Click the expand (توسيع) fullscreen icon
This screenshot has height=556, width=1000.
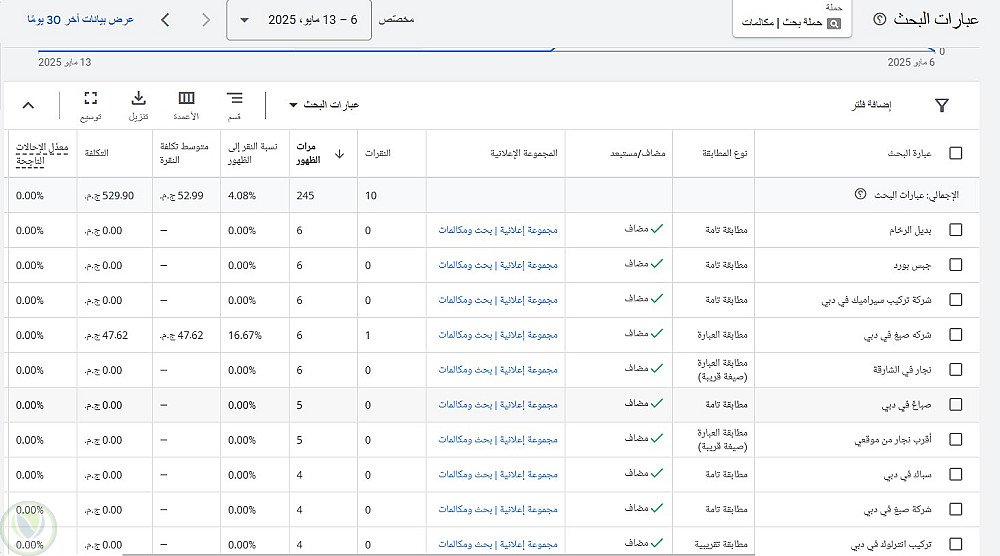pos(90,99)
